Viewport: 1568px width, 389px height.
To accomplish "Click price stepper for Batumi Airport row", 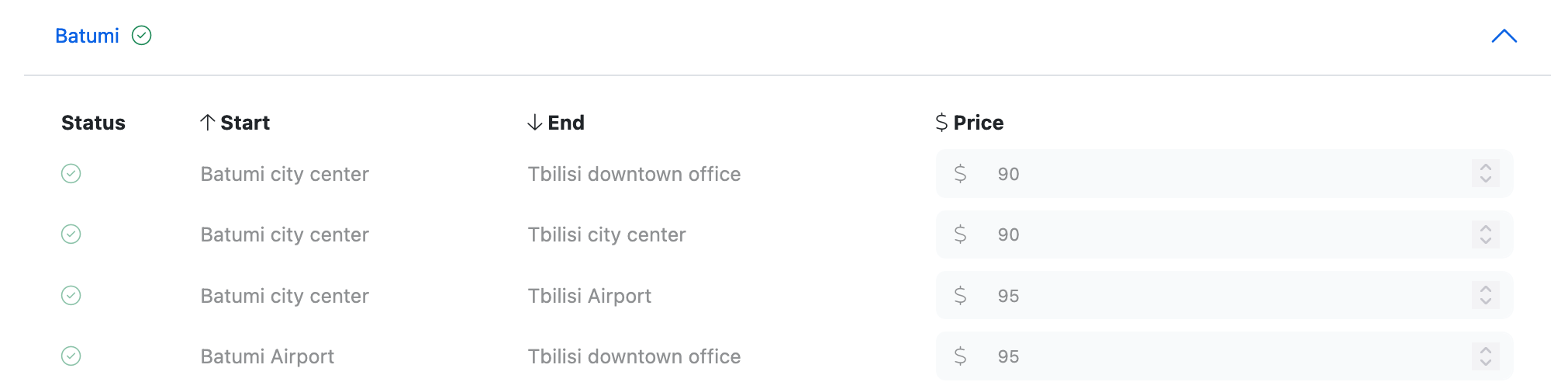I will [1485, 356].
